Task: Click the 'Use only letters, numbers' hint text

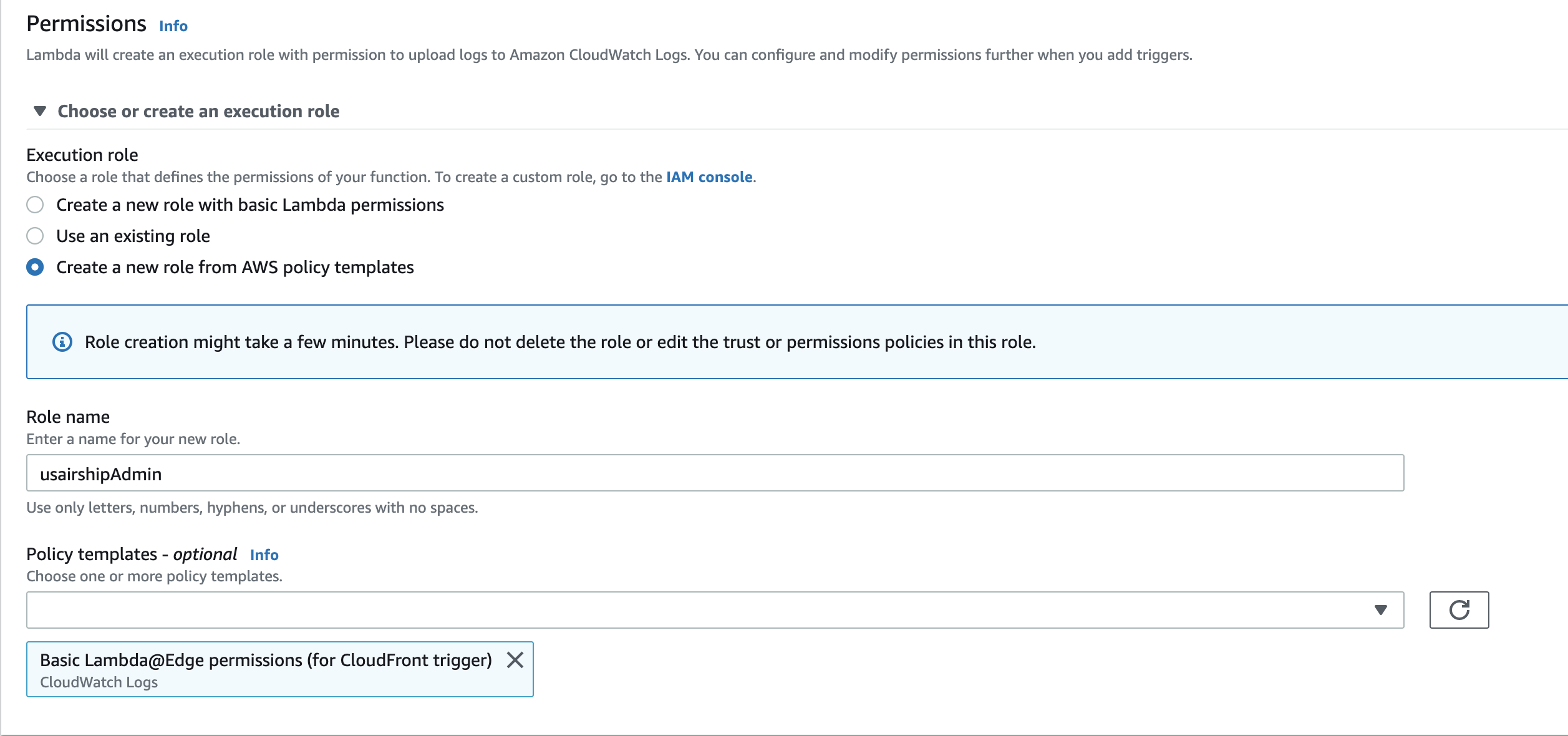Action: pyautogui.click(x=252, y=508)
